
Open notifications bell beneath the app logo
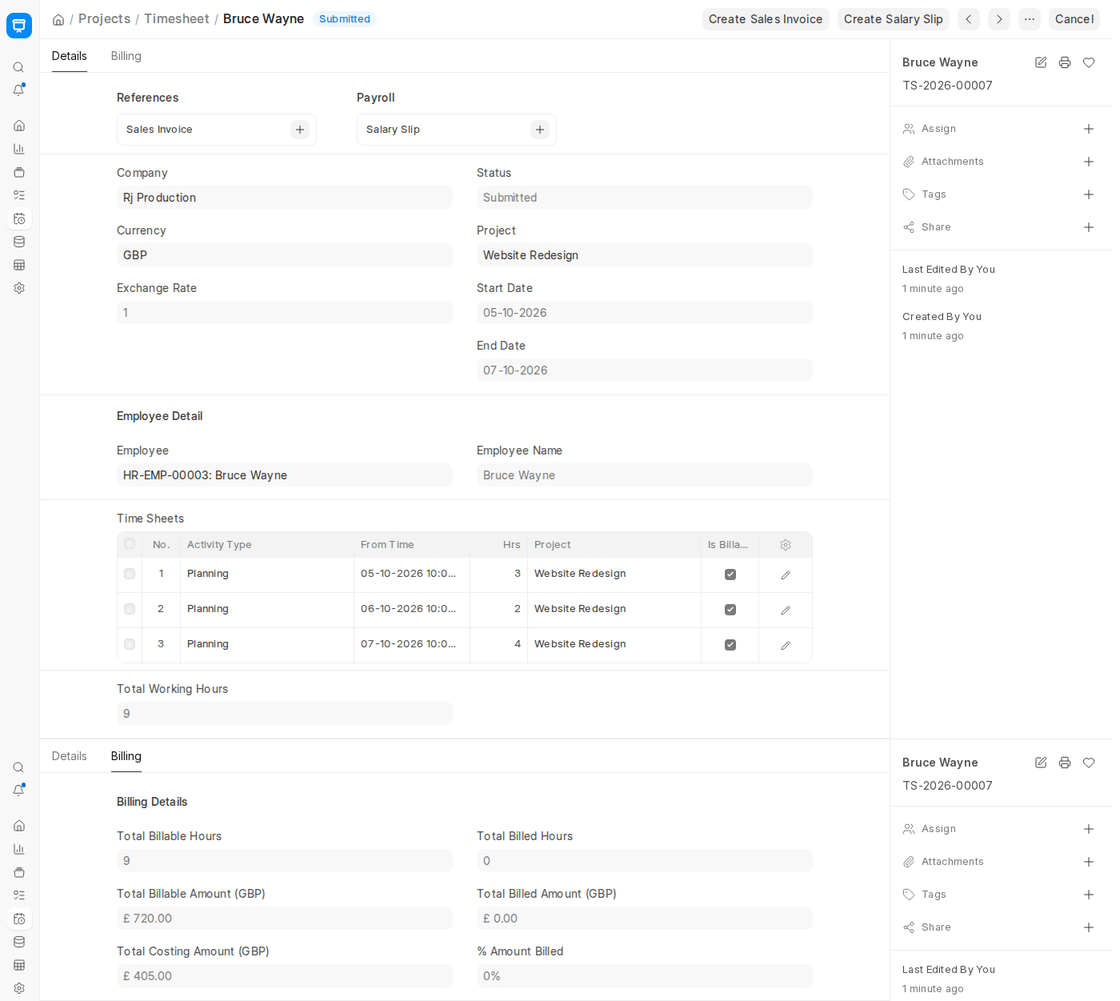(x=19, y=90)
